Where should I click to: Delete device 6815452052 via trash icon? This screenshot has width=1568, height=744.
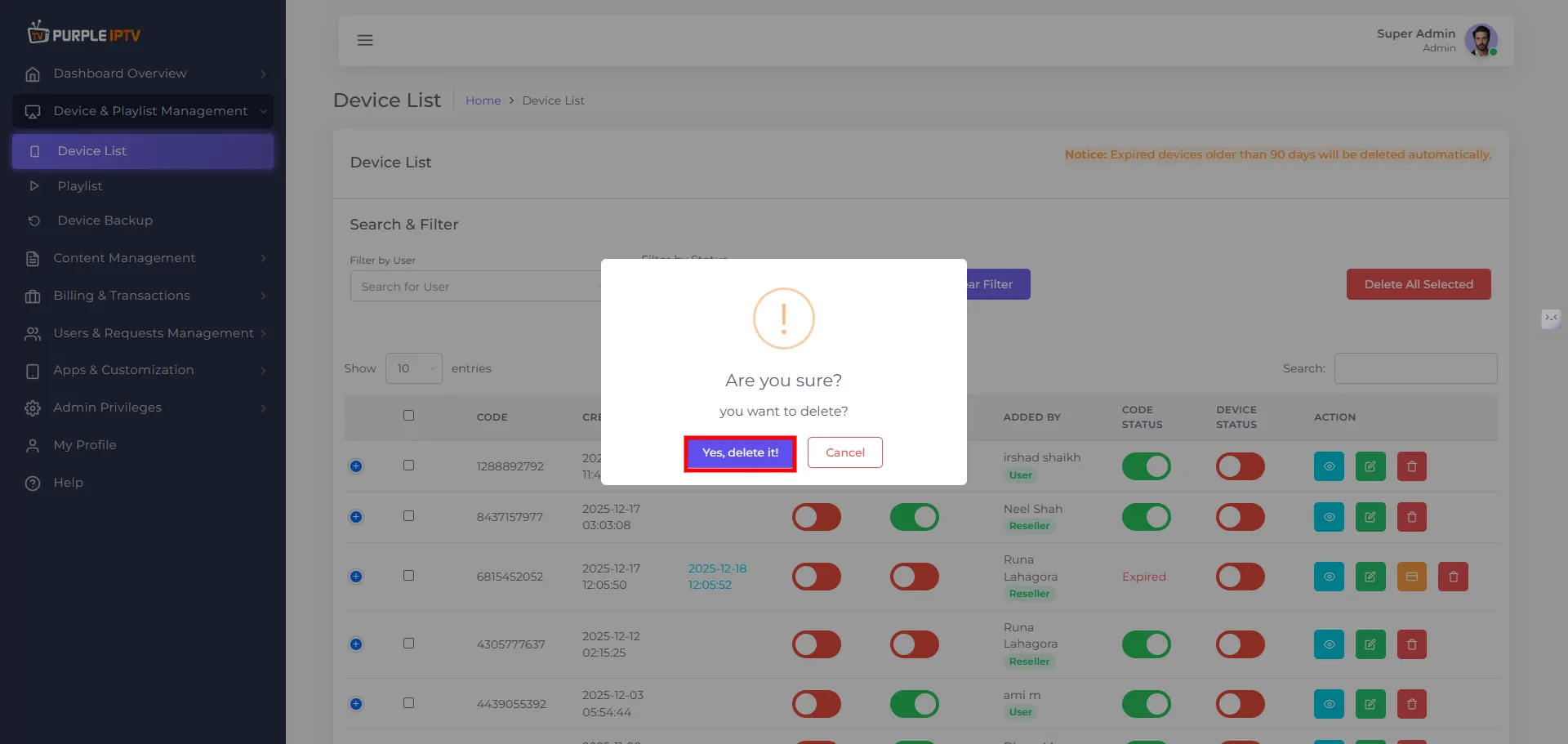1453,577
